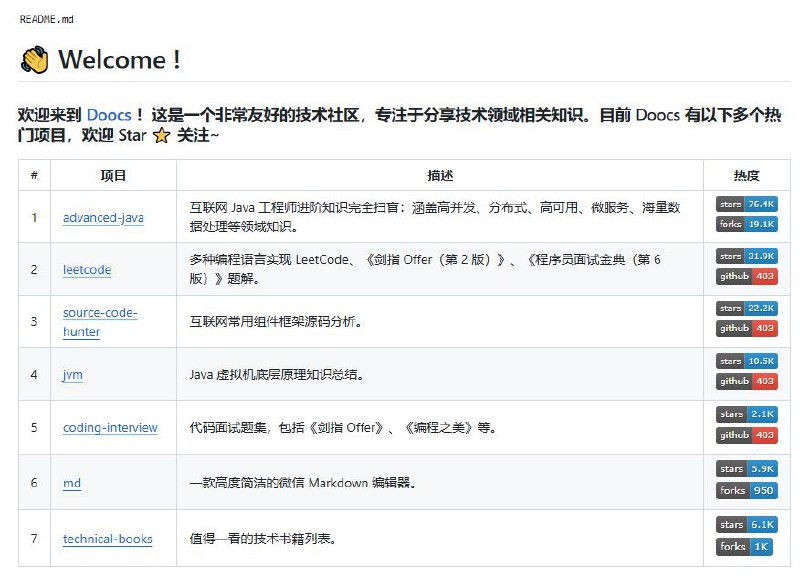The width and height of the screenshot is (800, 576).
Task: Open the jvm project link
Action: click(x=71, y=374)
